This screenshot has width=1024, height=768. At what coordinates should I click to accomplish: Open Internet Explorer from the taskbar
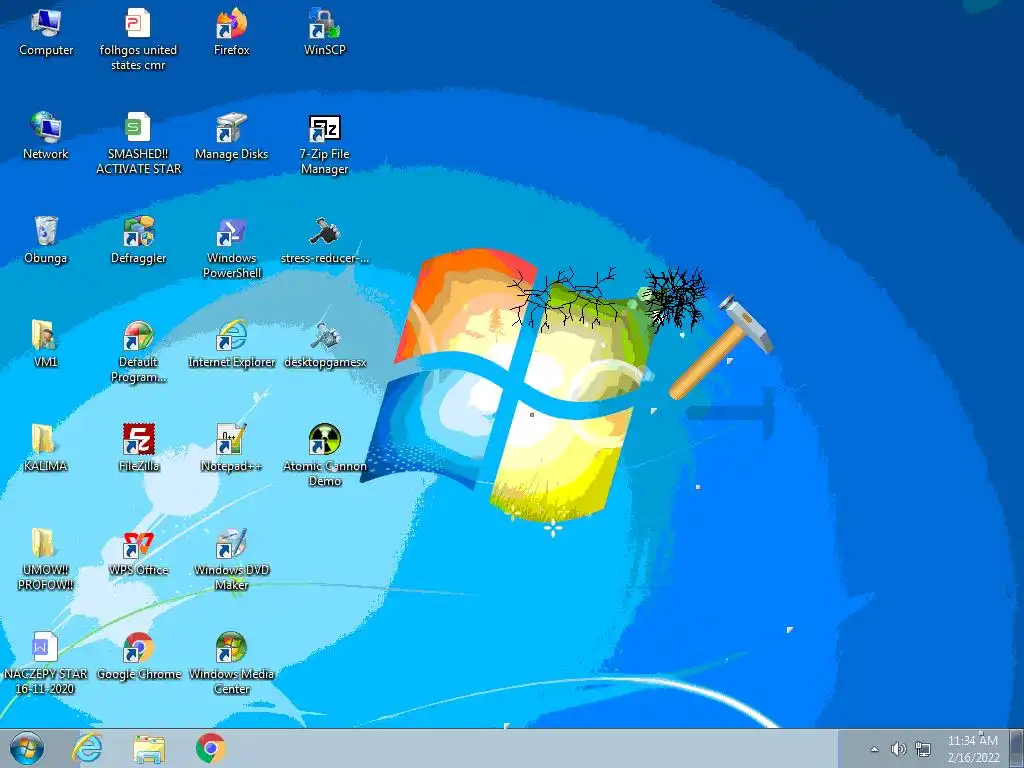[88, 748]
